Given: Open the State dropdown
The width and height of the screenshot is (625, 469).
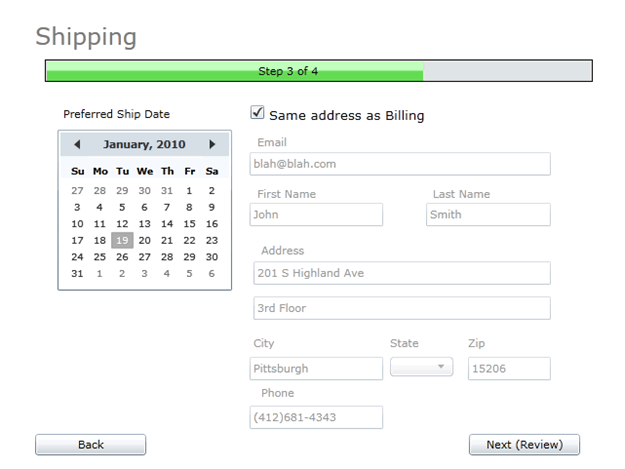Looking at the screenshot, I should [421, 367].
